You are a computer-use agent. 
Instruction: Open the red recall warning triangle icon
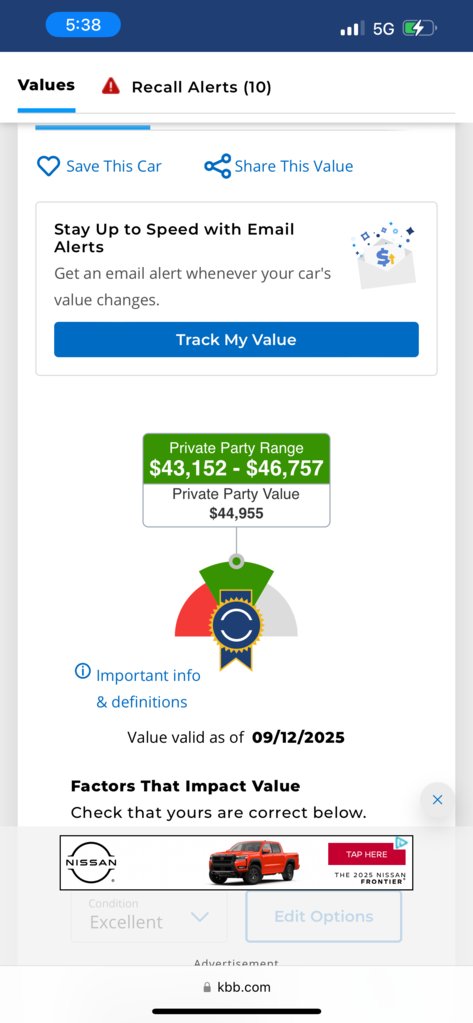pos(111,86)
